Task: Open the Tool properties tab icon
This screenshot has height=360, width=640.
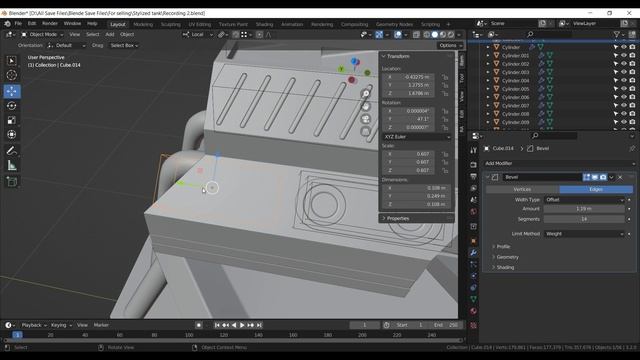Action: (473, 151)
